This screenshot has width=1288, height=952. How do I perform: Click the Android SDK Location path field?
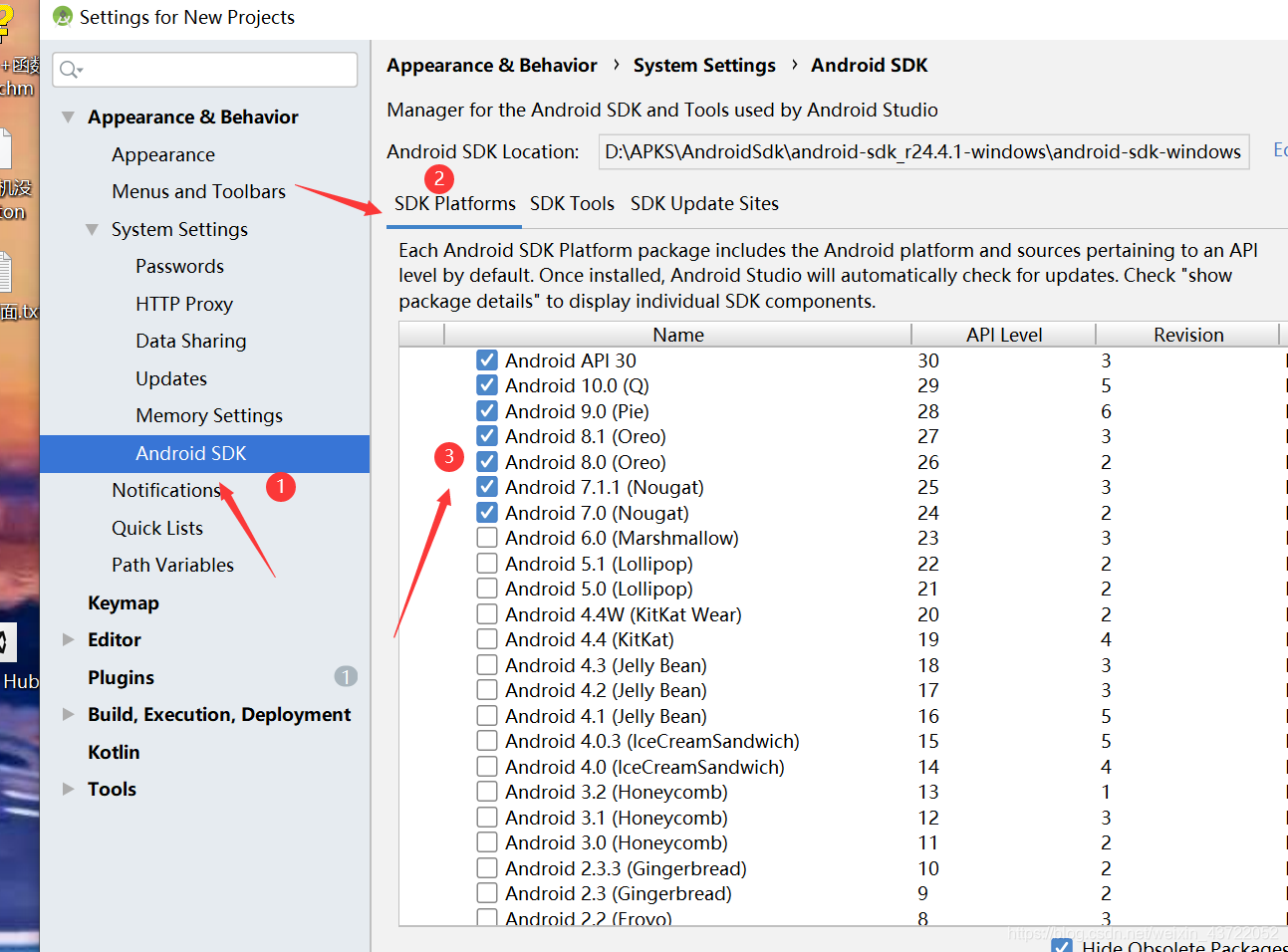pos(923,151)
